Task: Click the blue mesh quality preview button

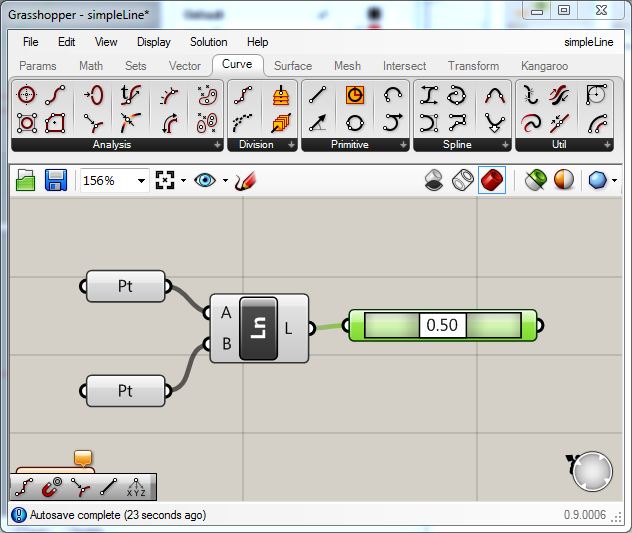Action: [x=597, y=180]
